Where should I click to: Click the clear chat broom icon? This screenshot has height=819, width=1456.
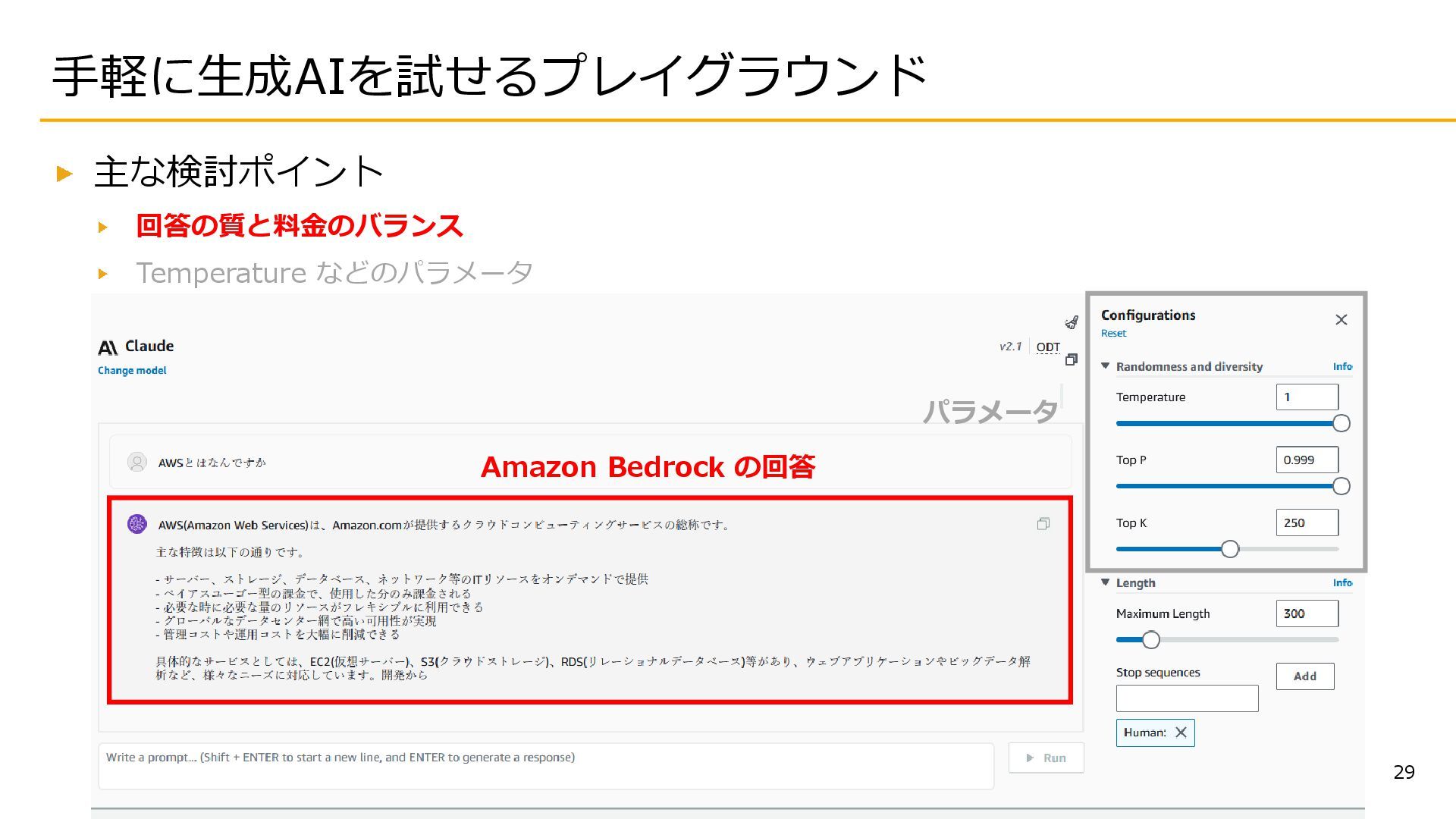coord(1072,322)
